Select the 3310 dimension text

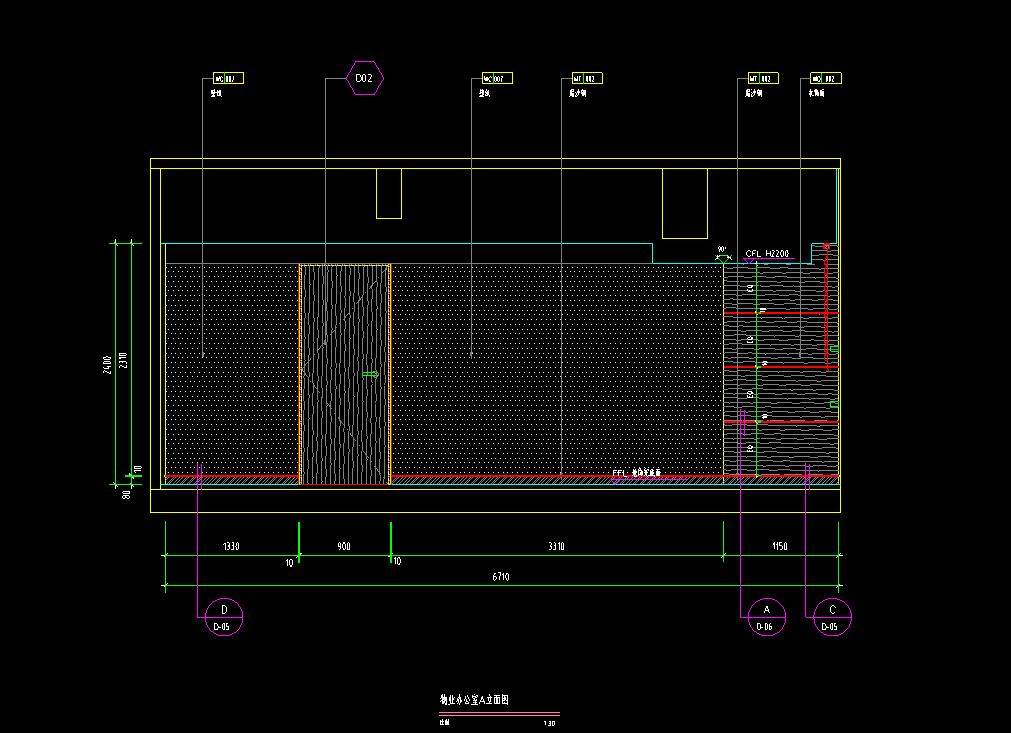pyautogui.click(x=557, y=546)
